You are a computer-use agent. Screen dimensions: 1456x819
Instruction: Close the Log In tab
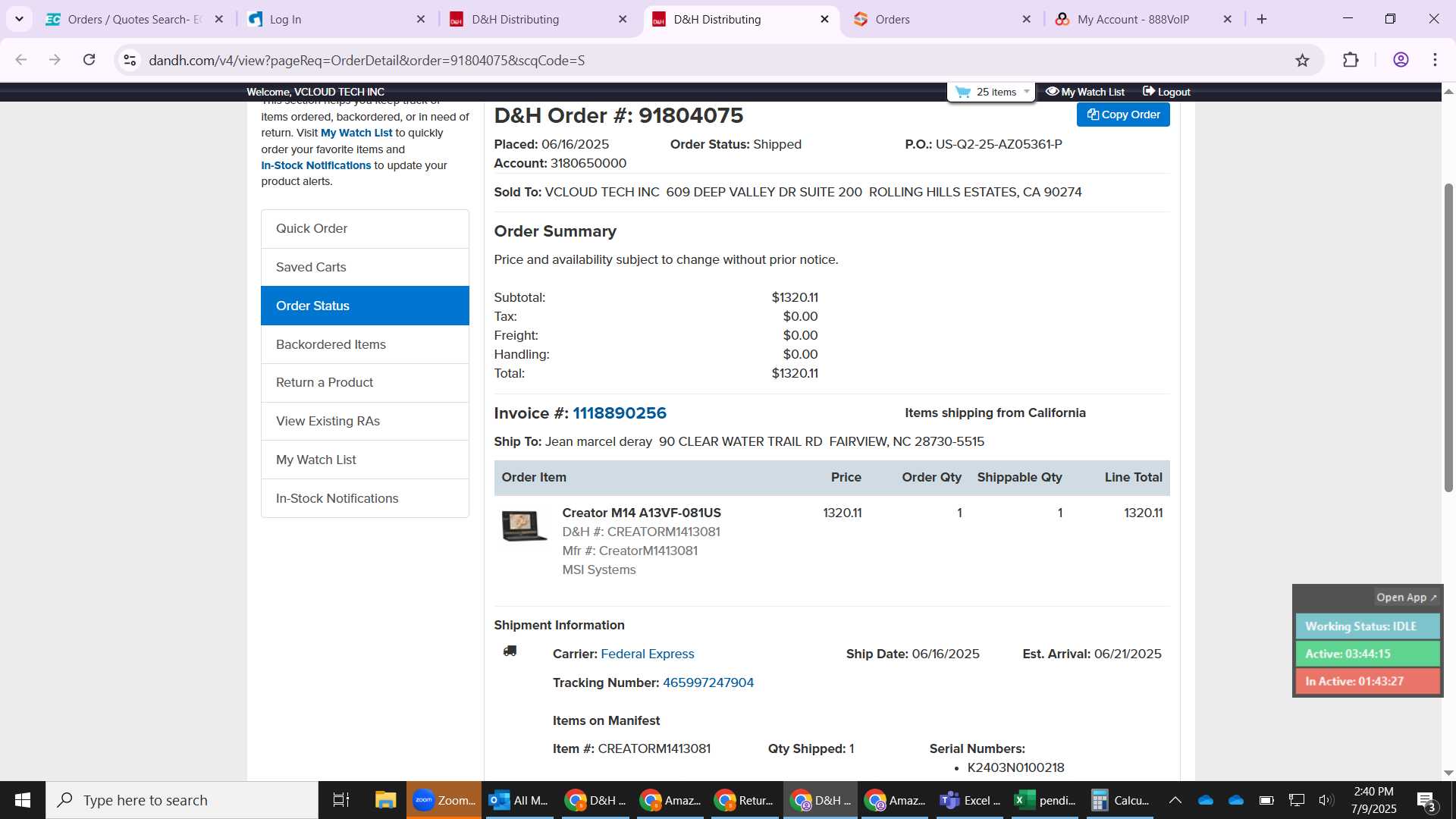click(421, 19)
